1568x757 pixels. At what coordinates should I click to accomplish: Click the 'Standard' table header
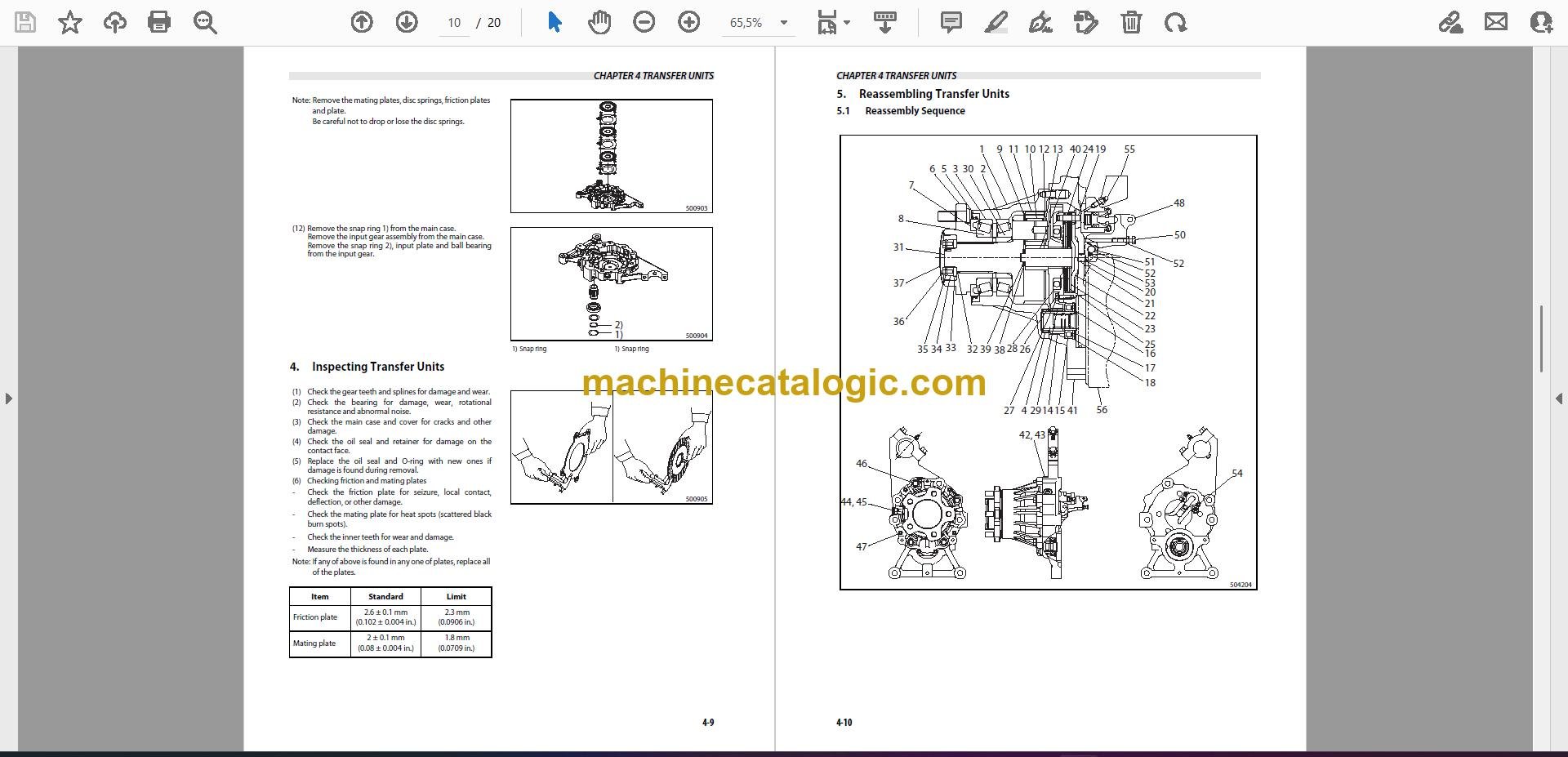click(385, 596)
